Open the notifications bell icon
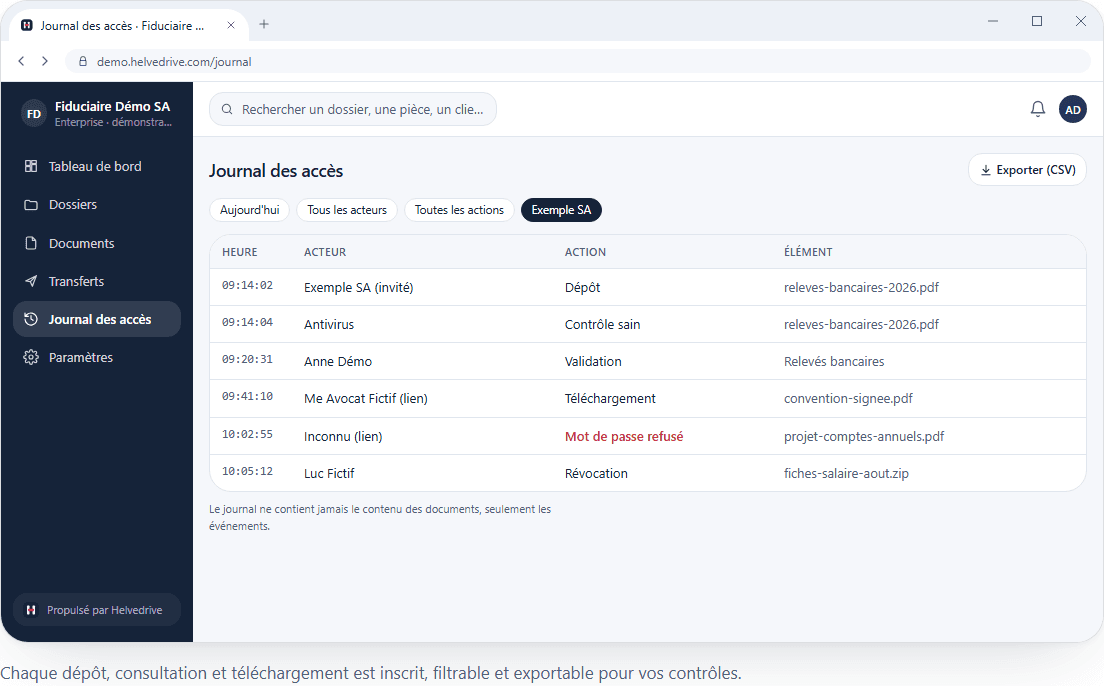Screen dimensions: 1104x686 pyautogui.click(x=1038, y=109)
